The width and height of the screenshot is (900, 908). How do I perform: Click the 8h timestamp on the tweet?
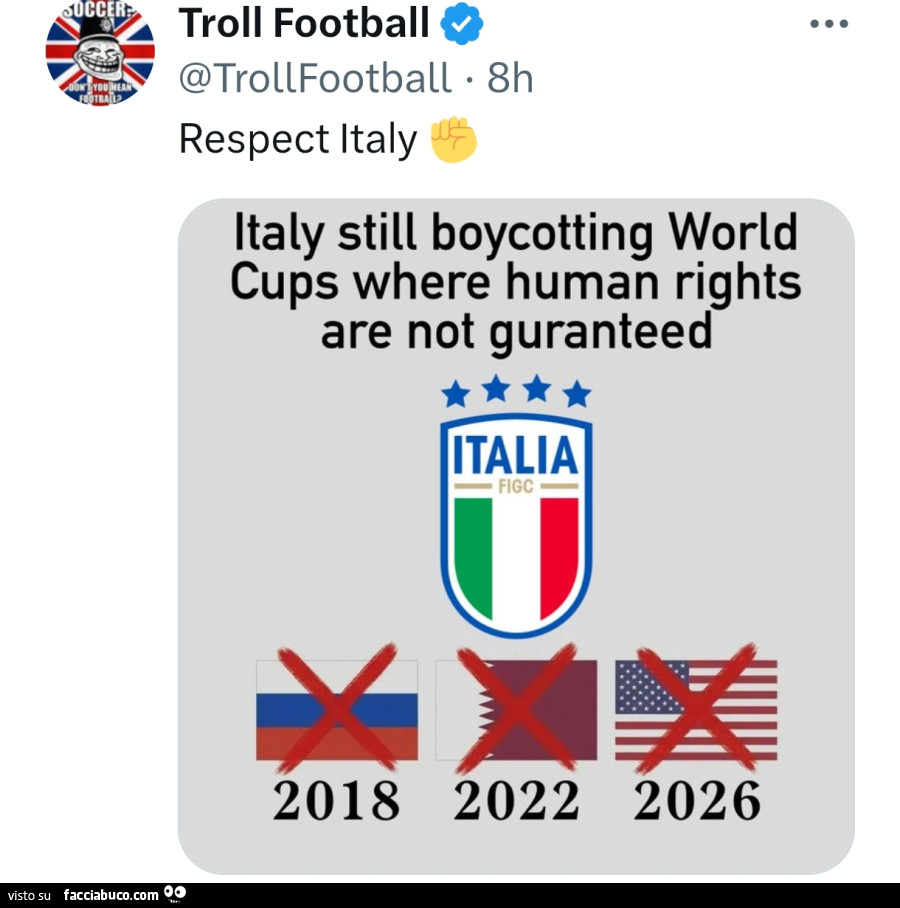coord(509,78)
